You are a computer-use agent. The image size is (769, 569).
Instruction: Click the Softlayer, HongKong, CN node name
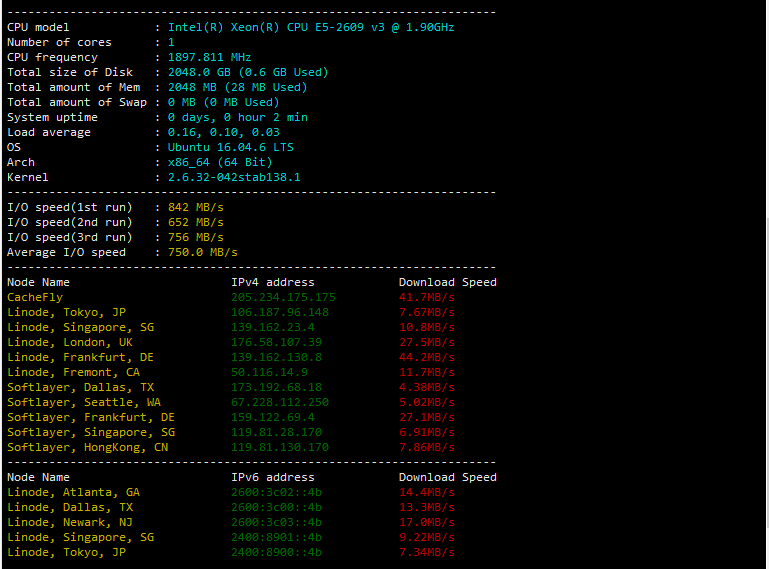pyautogui.click(x=87, y=447)
